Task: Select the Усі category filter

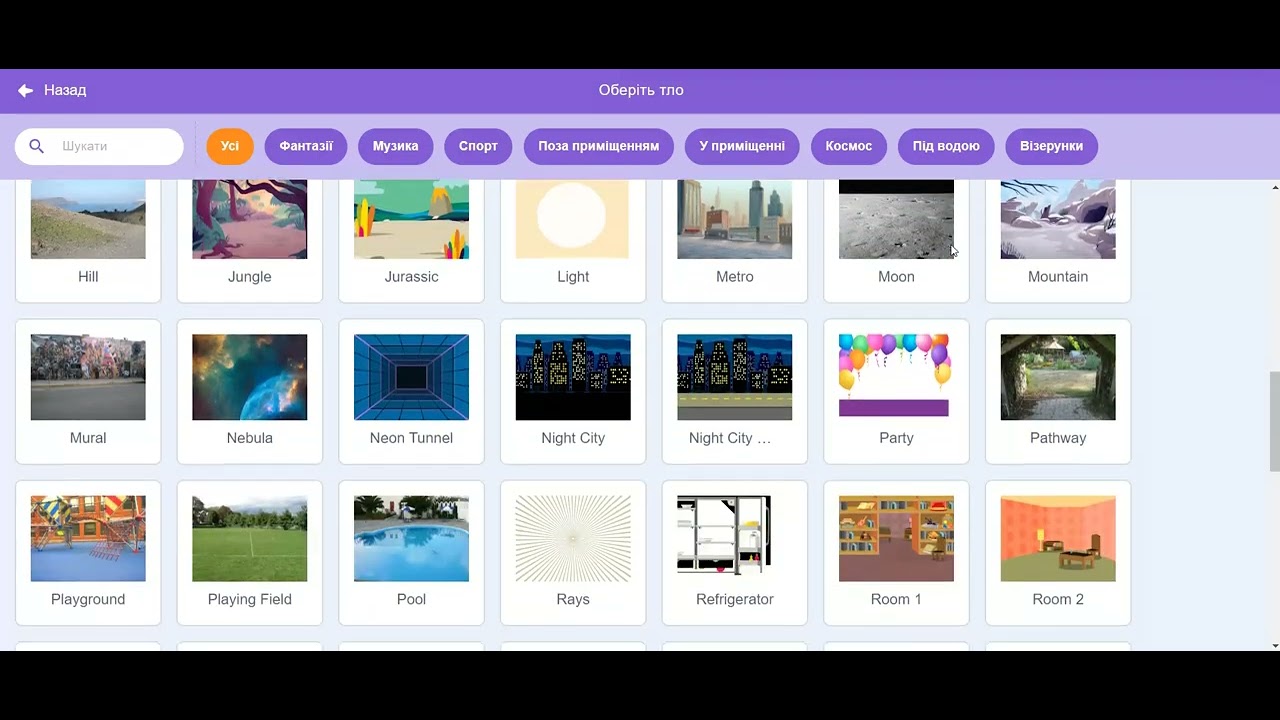Action: tap(230, 146)
